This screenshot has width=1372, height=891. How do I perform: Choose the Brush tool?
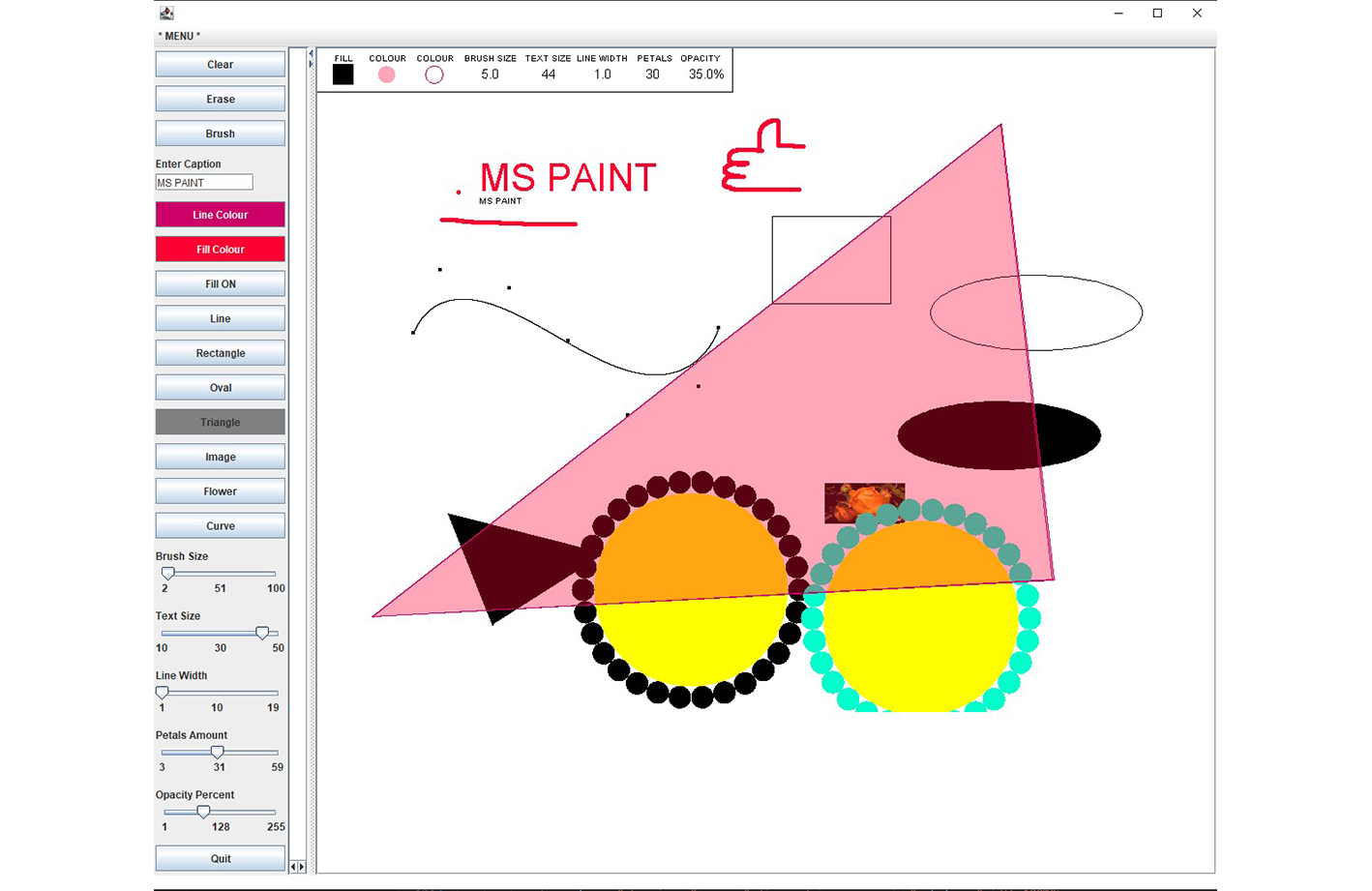pos(220,134)
